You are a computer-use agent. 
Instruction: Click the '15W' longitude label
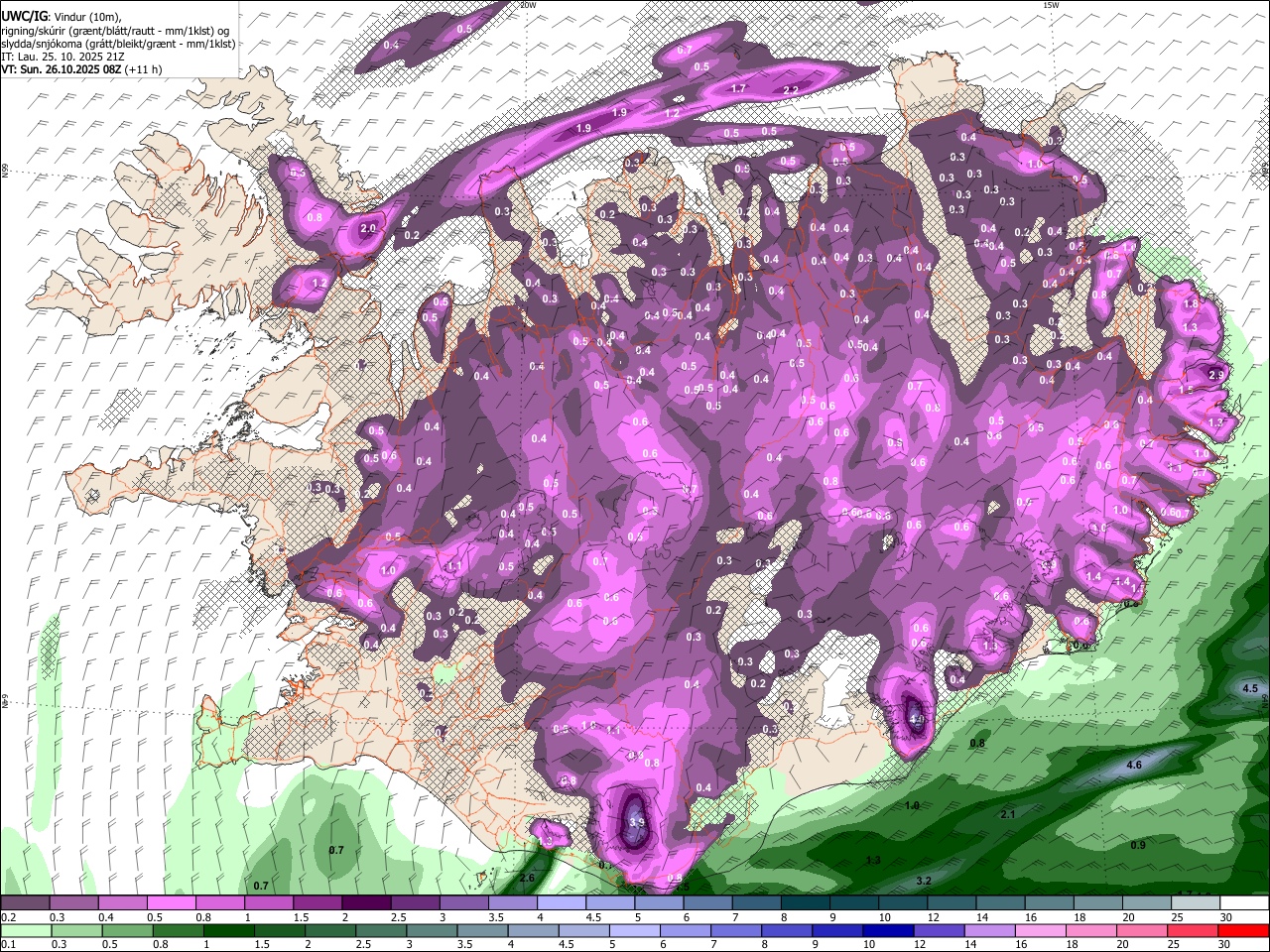pos(1051,5)
